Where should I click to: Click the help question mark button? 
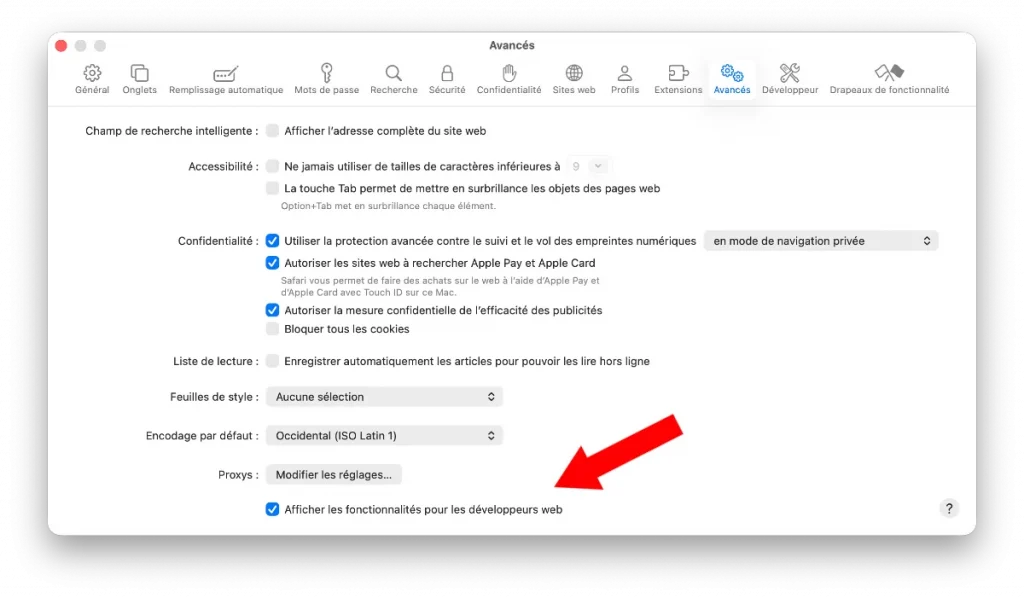[x=948, y=508]
